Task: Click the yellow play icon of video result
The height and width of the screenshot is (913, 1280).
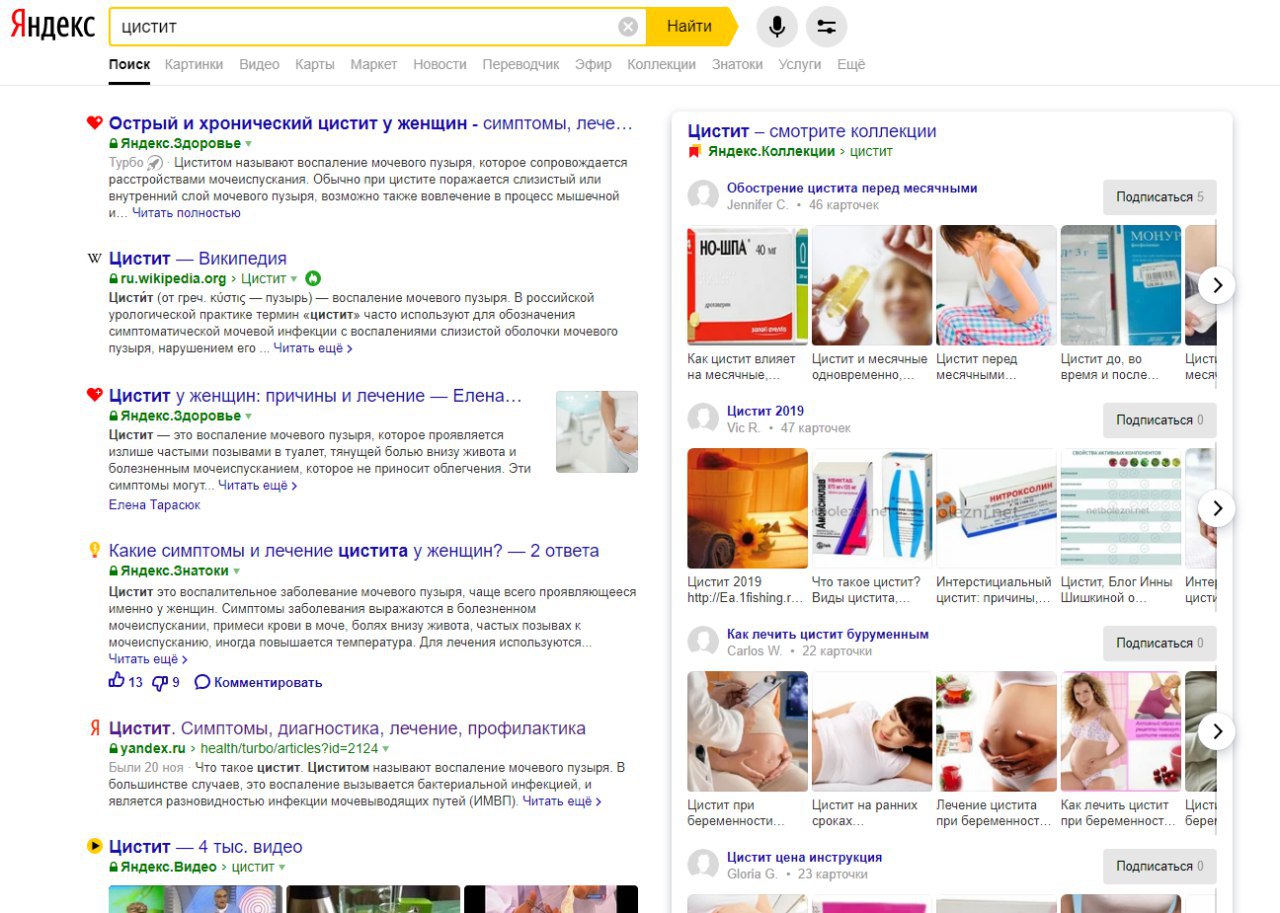Action: pyautogui.click(x=95, y=846)
